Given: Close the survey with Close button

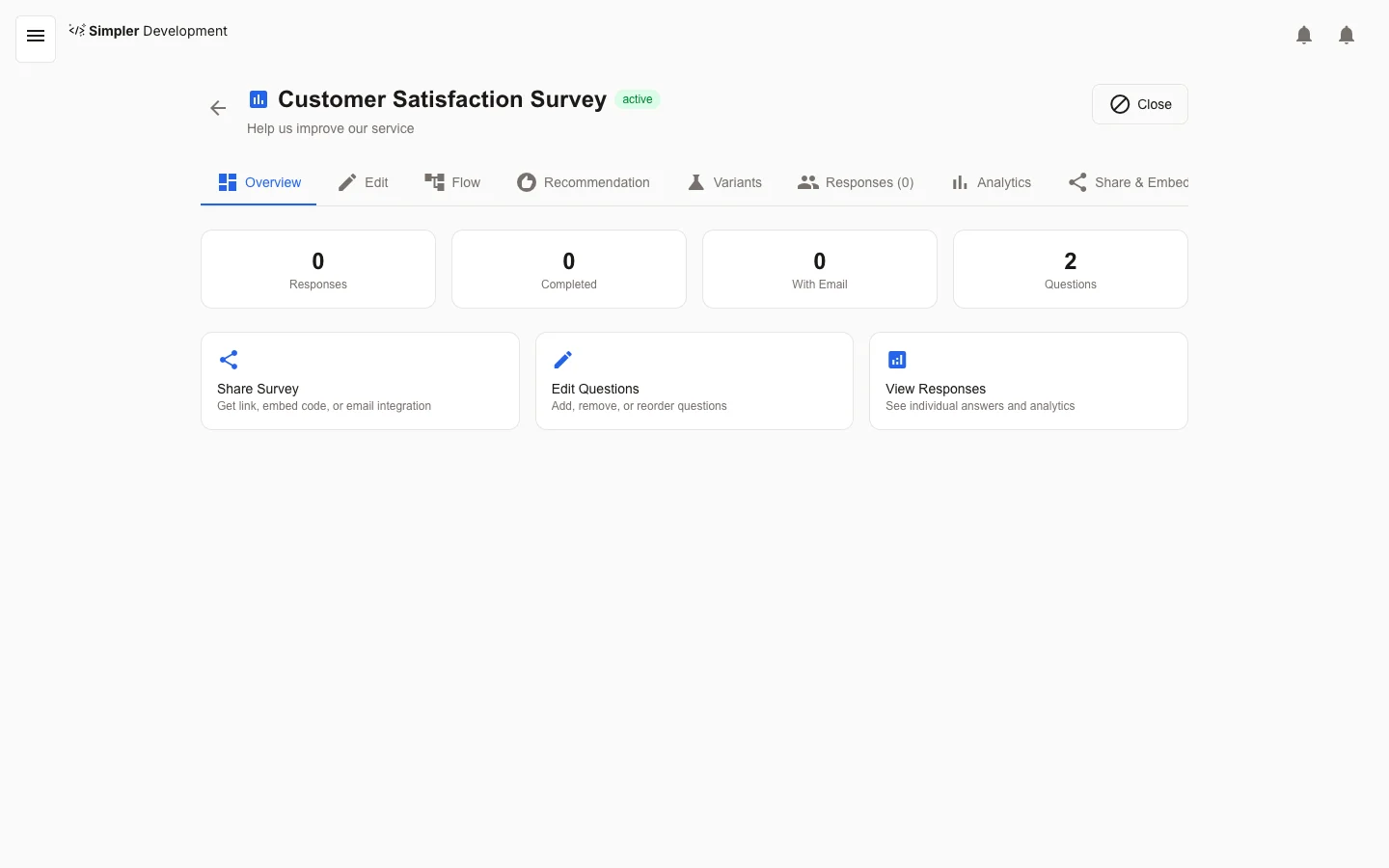Looking at the screenshot, I should (x=1140, y=104).
